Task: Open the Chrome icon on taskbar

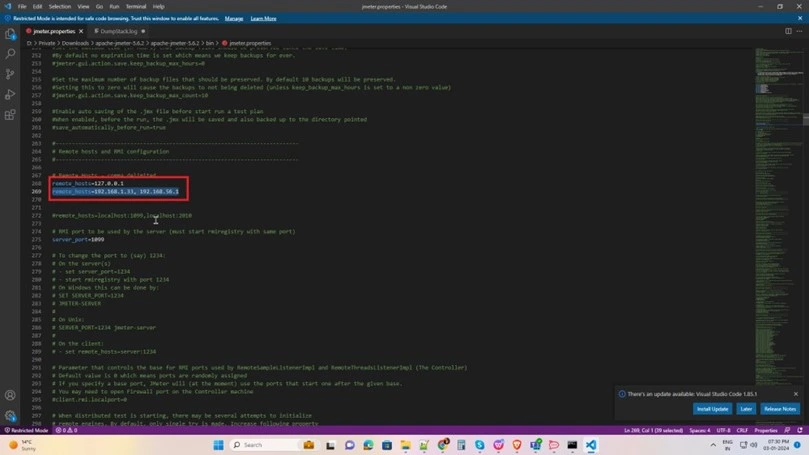Action: click(x=443, y=445)
